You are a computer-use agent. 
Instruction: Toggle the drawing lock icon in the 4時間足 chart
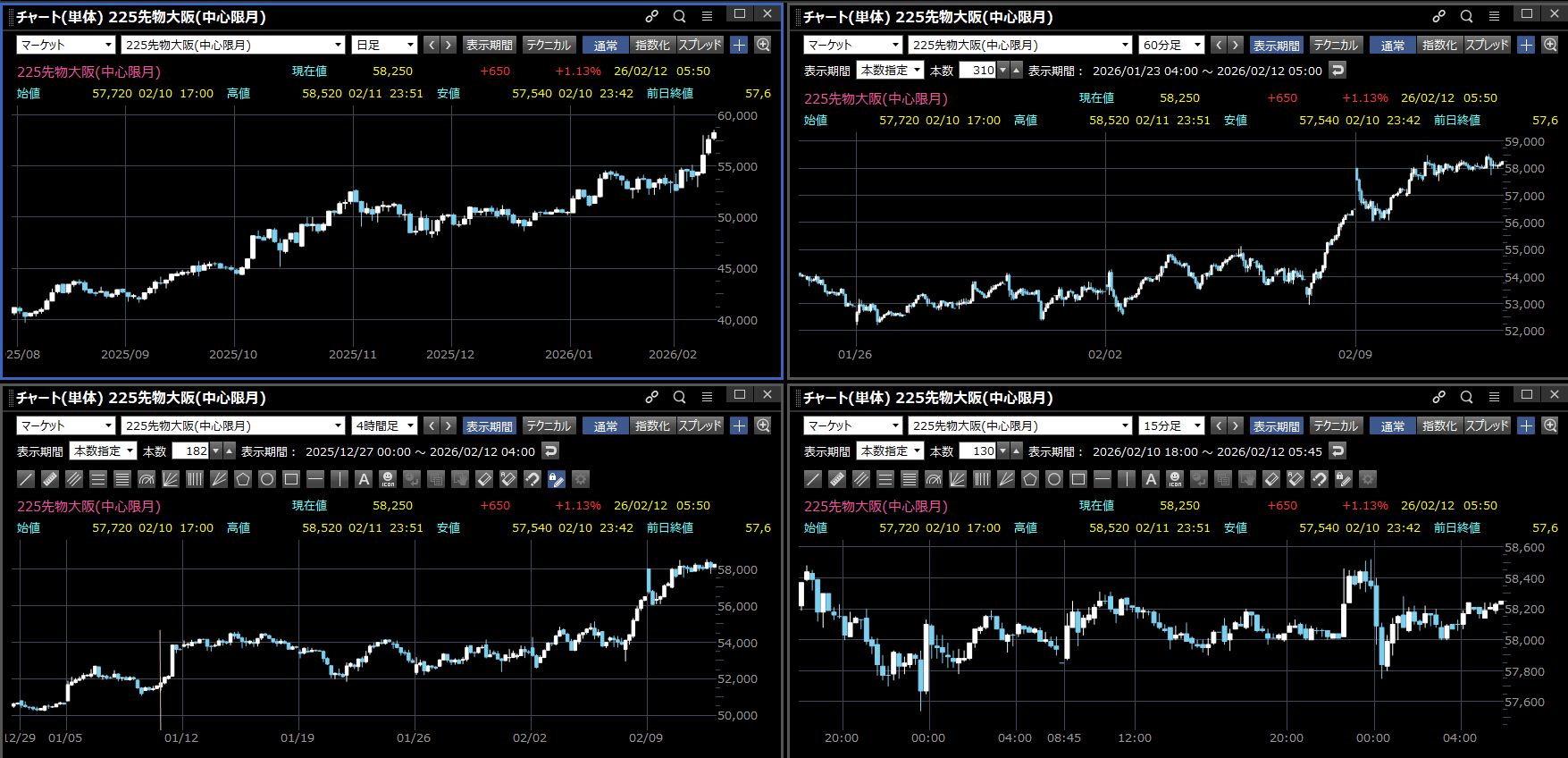point(557,479)
